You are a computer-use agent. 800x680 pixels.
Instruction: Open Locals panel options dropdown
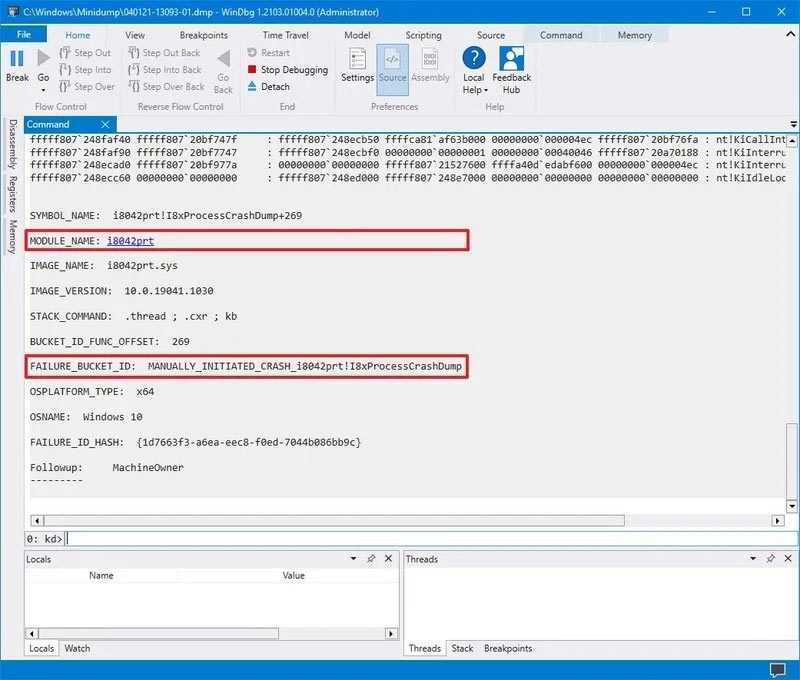click(353, 559)
